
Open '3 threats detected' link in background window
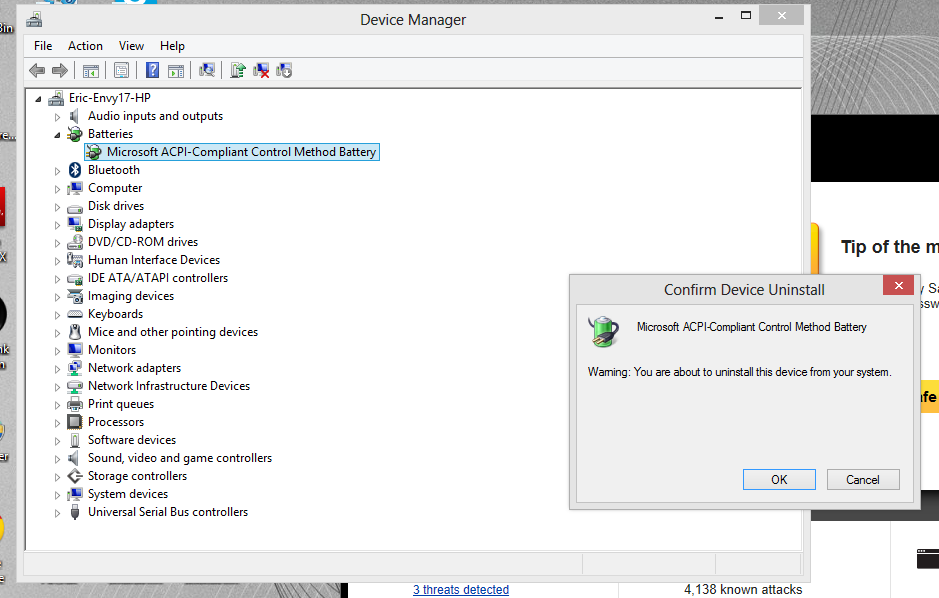461,590
